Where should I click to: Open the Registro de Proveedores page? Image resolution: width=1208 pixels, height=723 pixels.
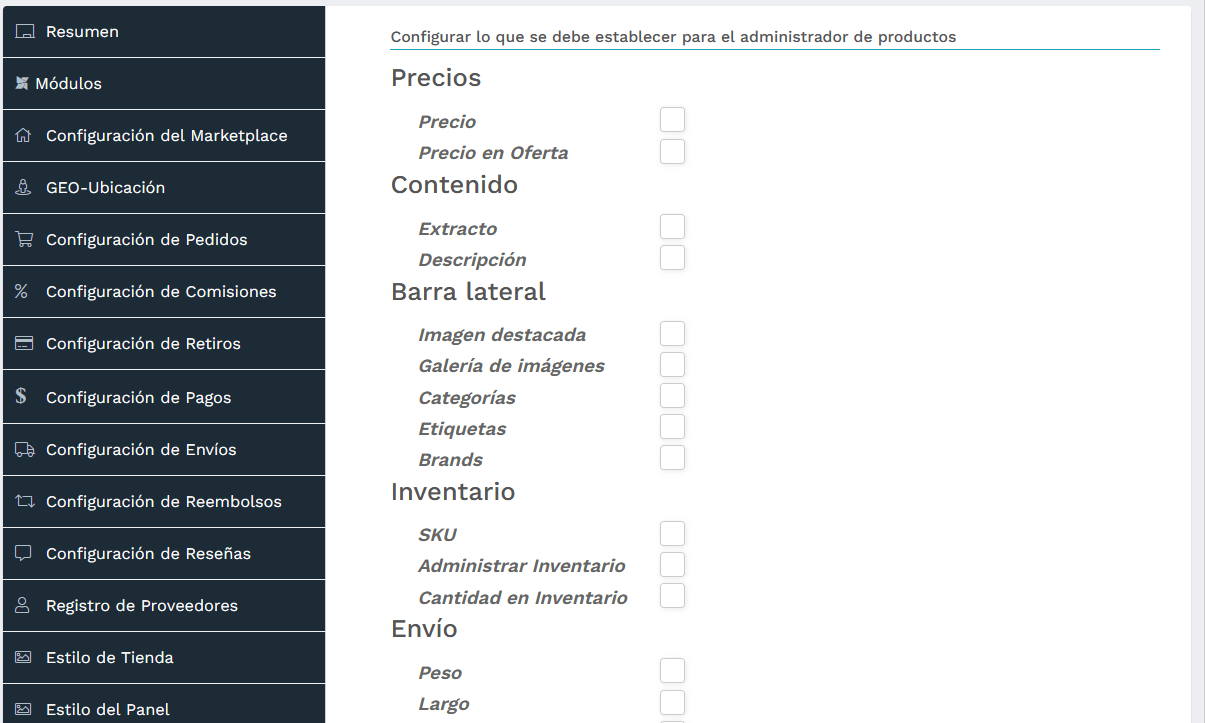(x=163, y=605)
